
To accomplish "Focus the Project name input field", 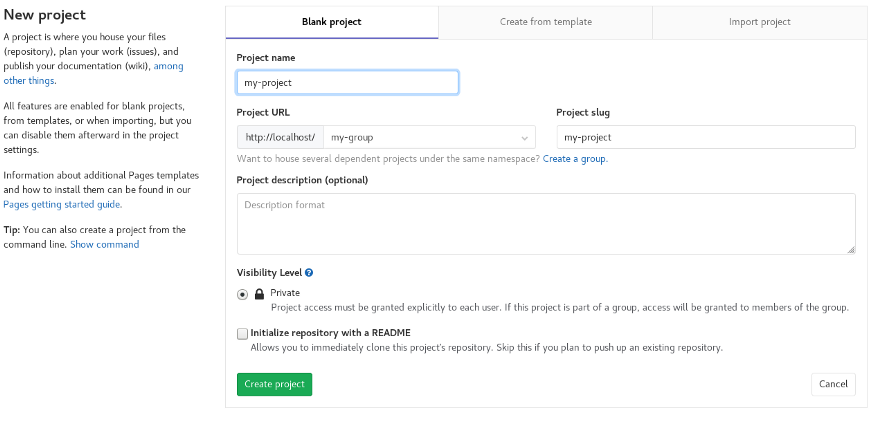I will (x=347, y=82).
